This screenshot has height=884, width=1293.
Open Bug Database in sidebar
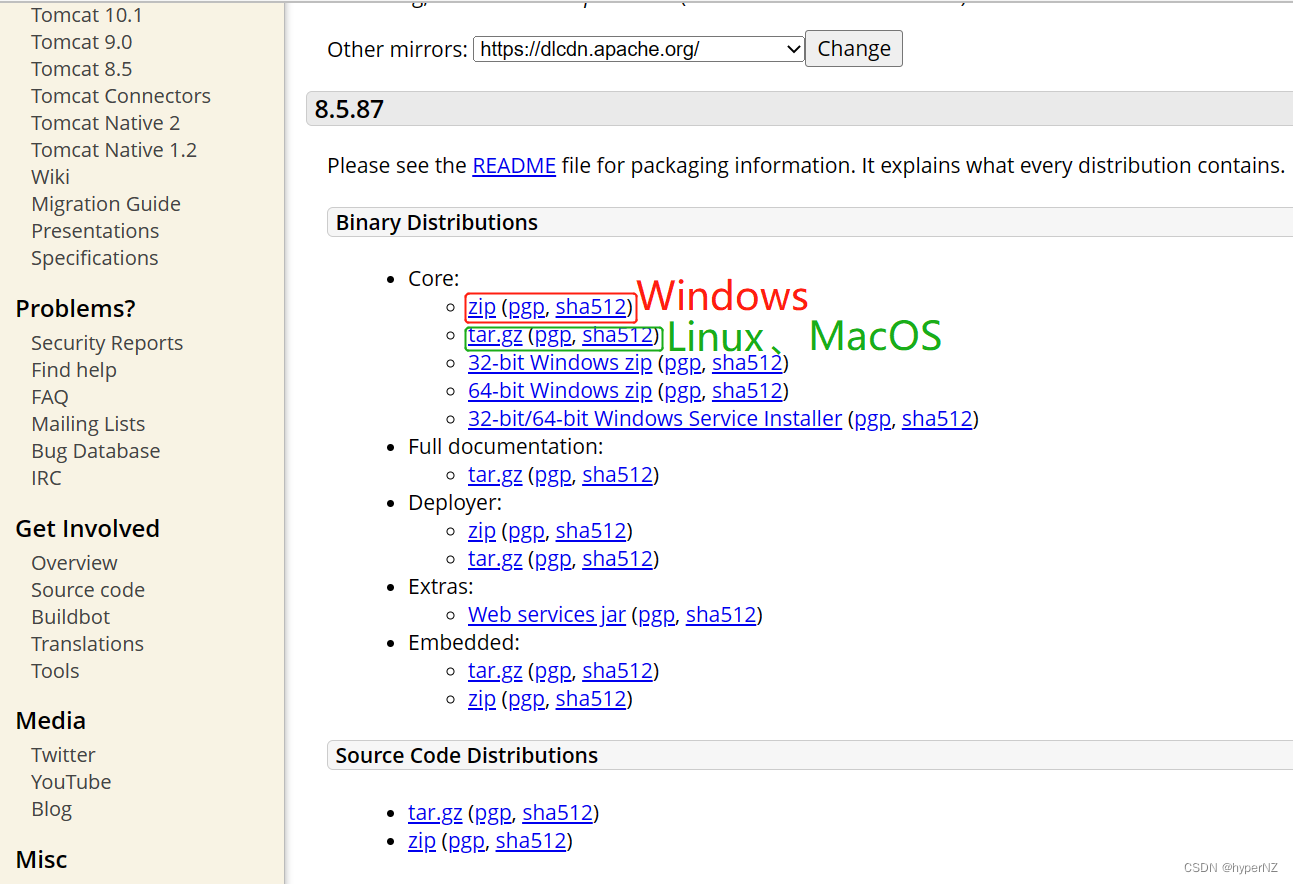coord(96,451)
